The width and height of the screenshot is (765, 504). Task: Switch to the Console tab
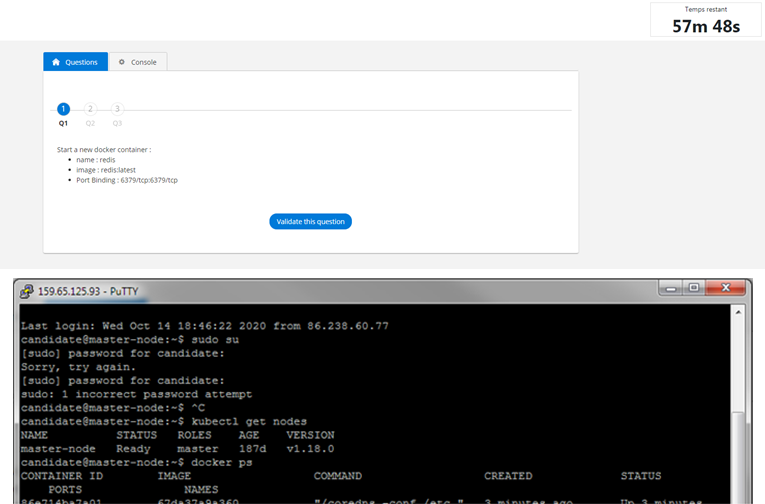pos(138,62)
